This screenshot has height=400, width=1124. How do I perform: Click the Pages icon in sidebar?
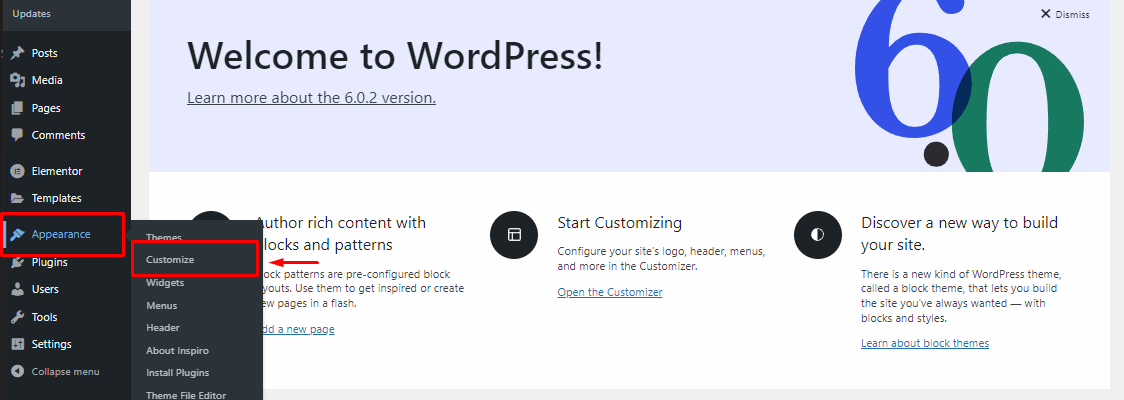coord(17,108)
